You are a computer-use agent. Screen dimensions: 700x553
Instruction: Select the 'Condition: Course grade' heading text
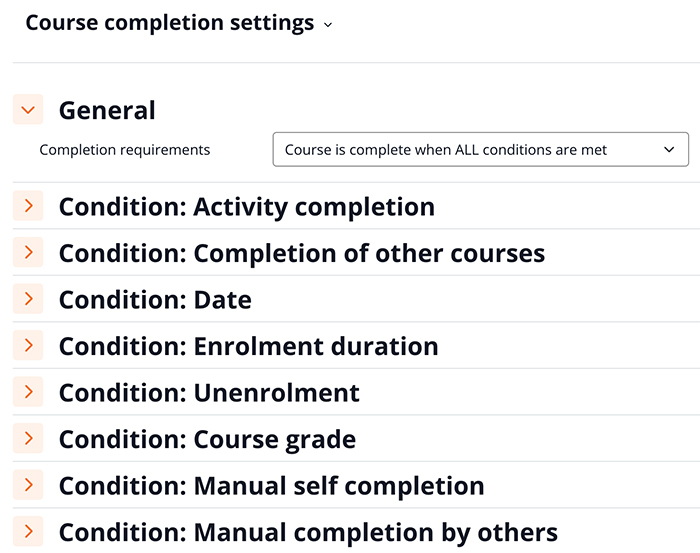[207, 439]
